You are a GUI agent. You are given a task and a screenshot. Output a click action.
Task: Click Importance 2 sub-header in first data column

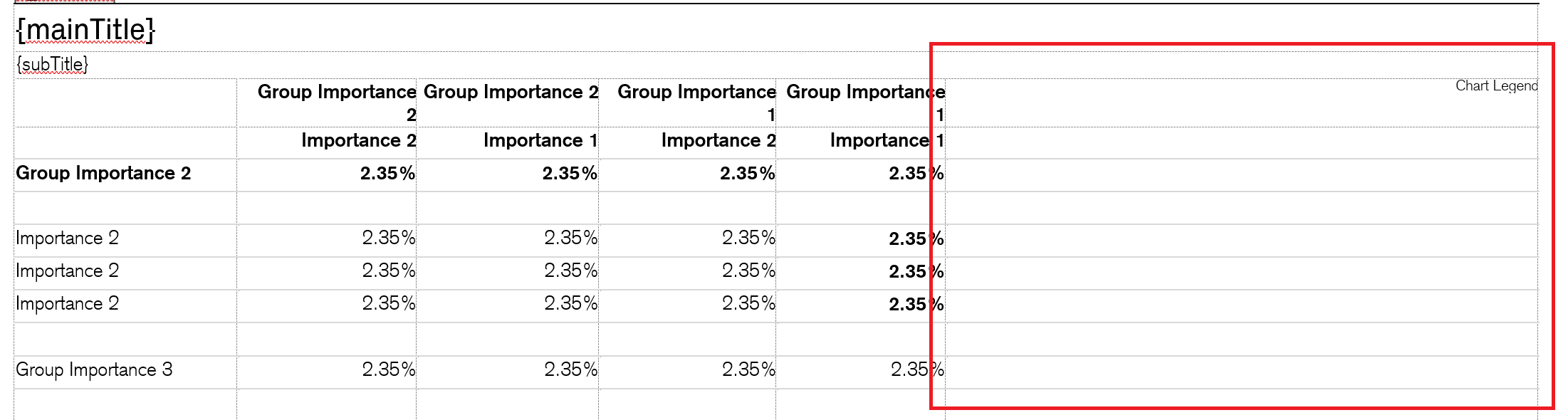[x=358, y=141]
